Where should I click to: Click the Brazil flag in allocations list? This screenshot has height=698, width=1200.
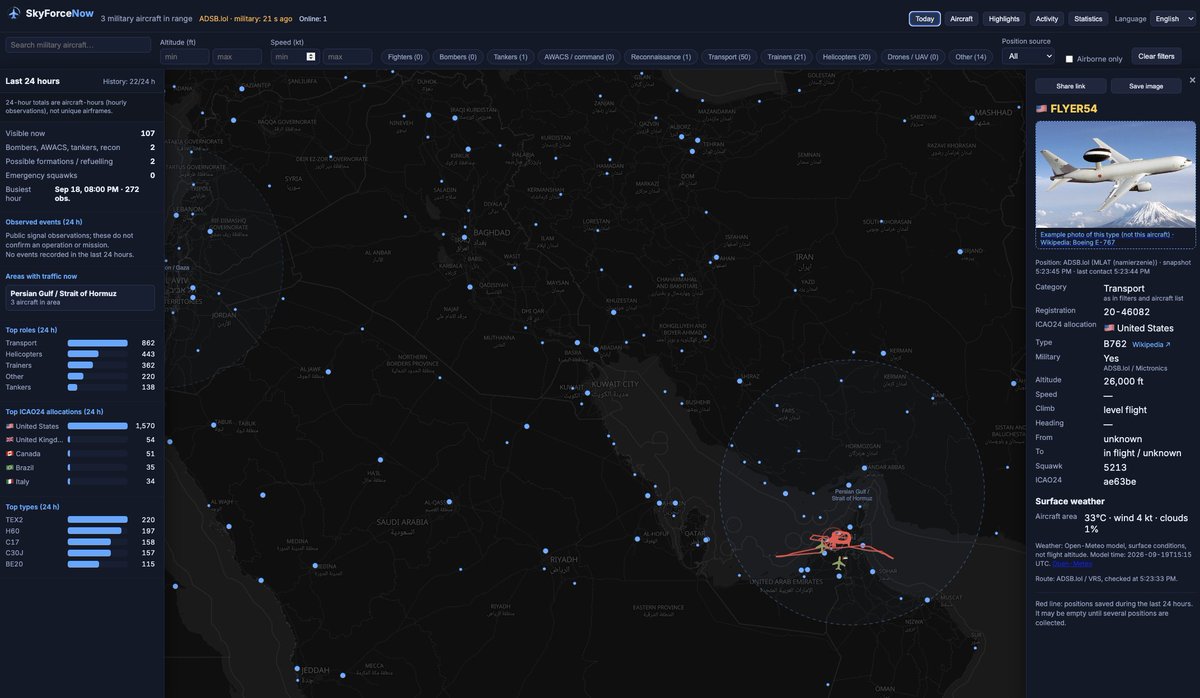(10, 467)
